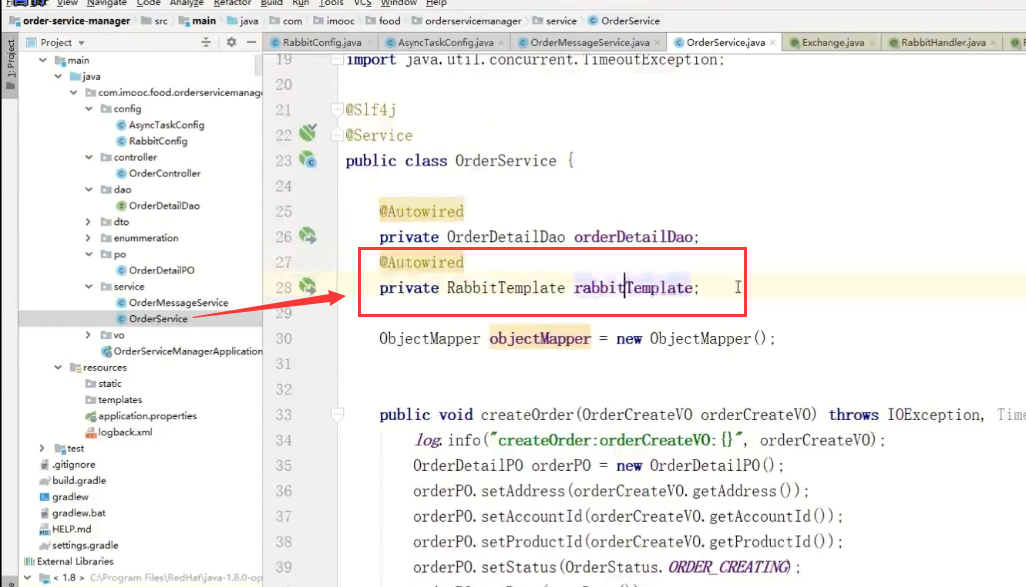Collapse the main folder in project tree

tap(43, 60)
